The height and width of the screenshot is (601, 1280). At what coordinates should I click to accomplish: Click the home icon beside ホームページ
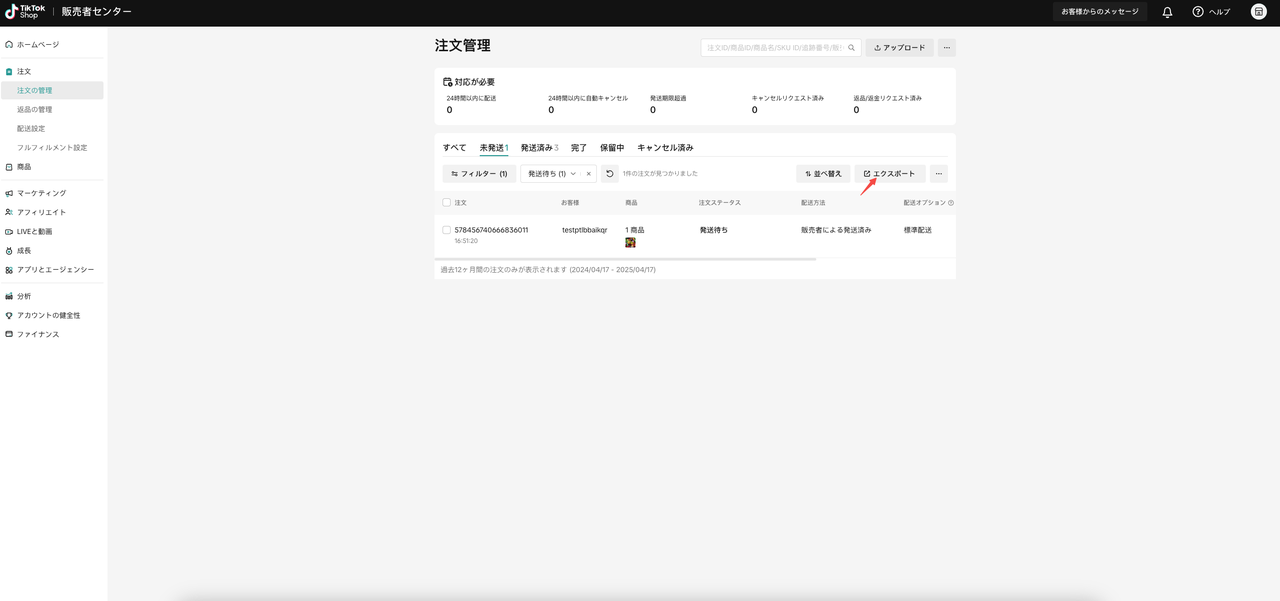point(9,45)
